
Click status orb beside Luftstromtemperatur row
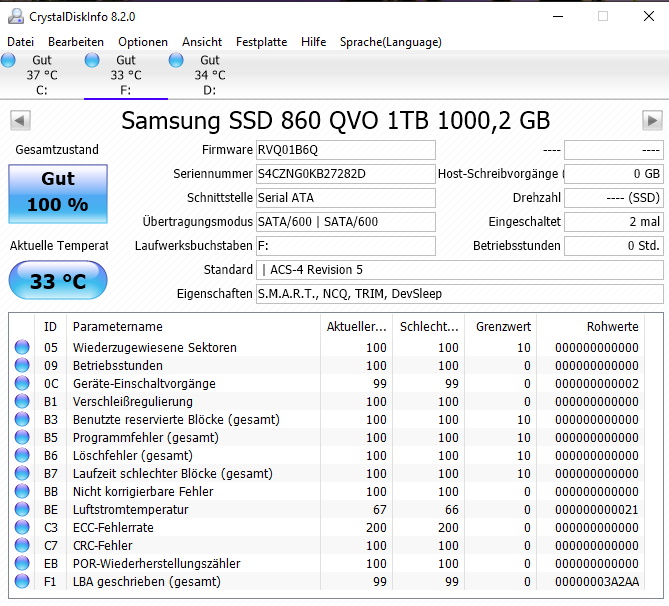pyautogui.click(x=22, y=509)
